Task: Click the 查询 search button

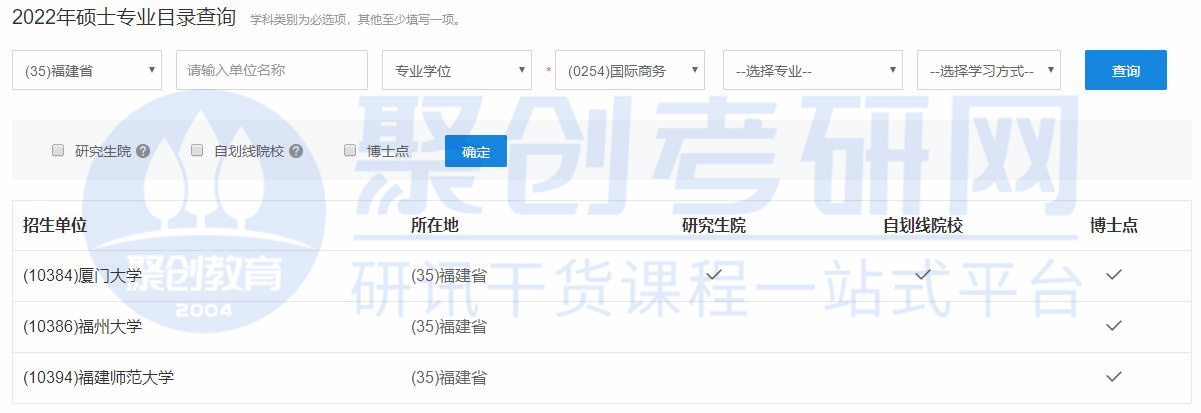Action: [x=1126, y=70]
